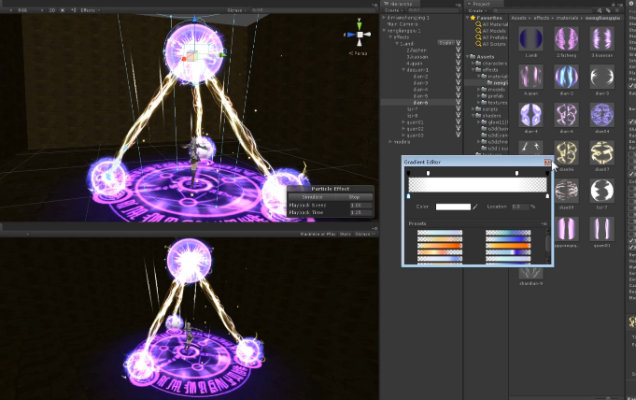The image size is (636, 400).
Task: Click the white Color swatch in Gradient Editor
Action: point(453,207)
